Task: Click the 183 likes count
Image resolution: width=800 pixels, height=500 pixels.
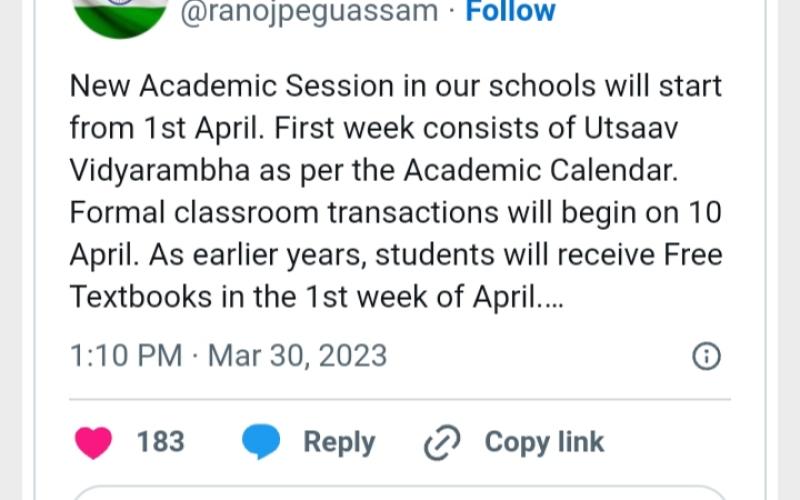Action: point(161,442)
